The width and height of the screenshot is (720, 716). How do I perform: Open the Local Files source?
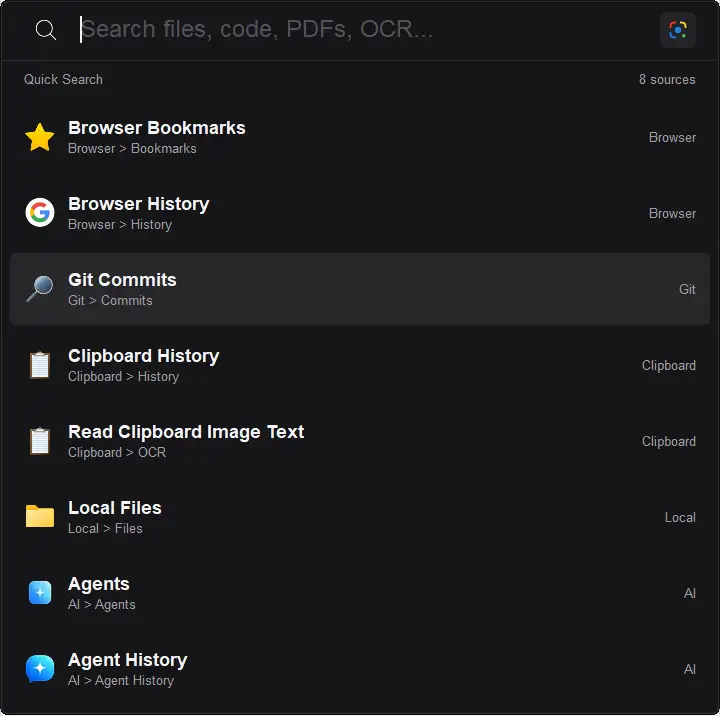[360, 517]
